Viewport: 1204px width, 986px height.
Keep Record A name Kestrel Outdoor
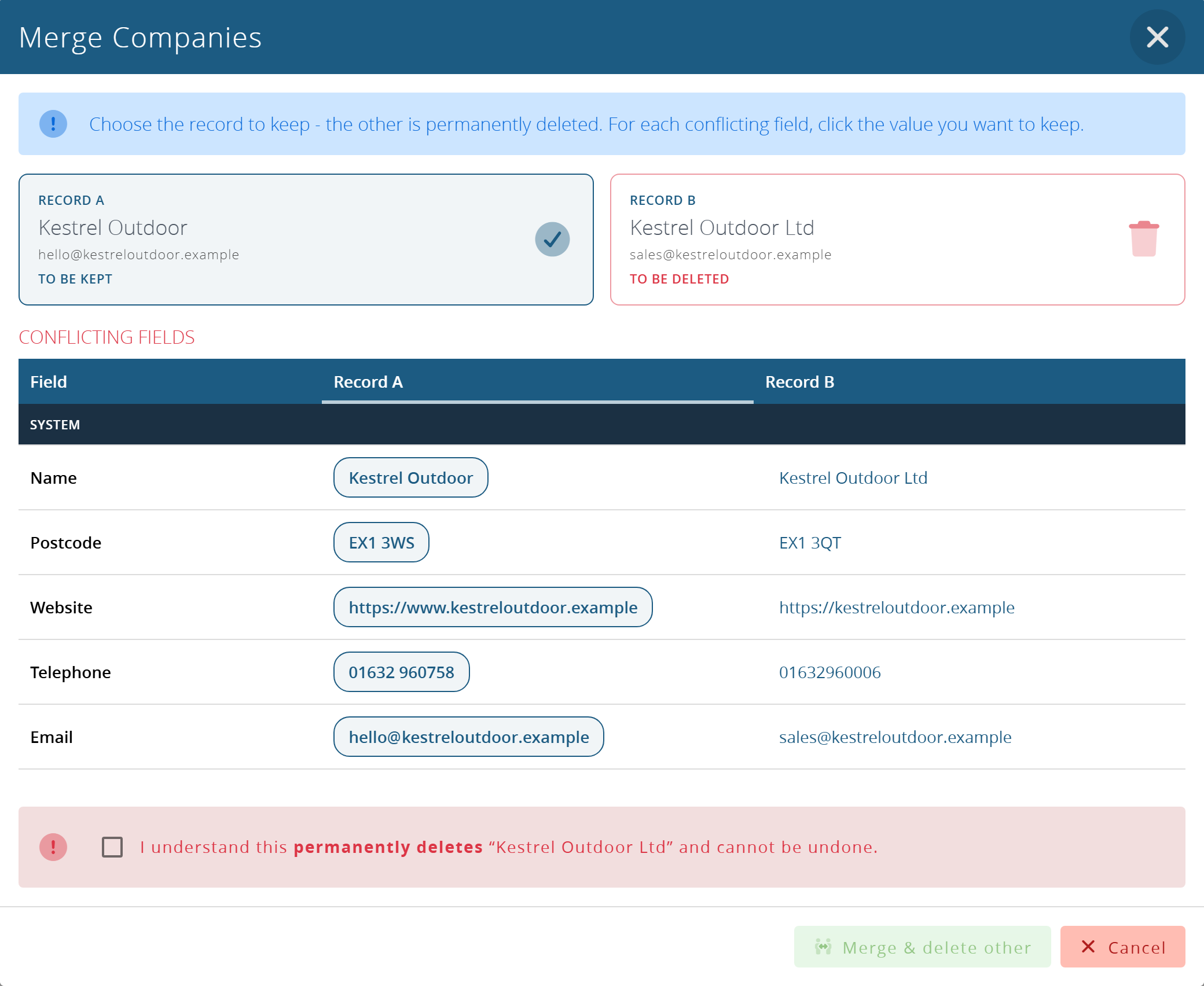[x=411, y=478]
